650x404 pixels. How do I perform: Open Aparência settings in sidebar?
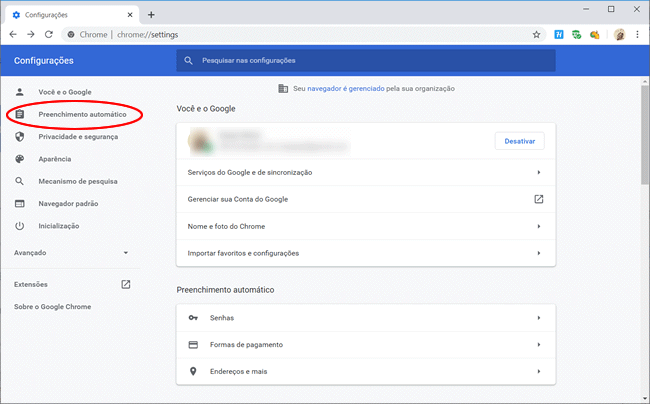point(55,159)
